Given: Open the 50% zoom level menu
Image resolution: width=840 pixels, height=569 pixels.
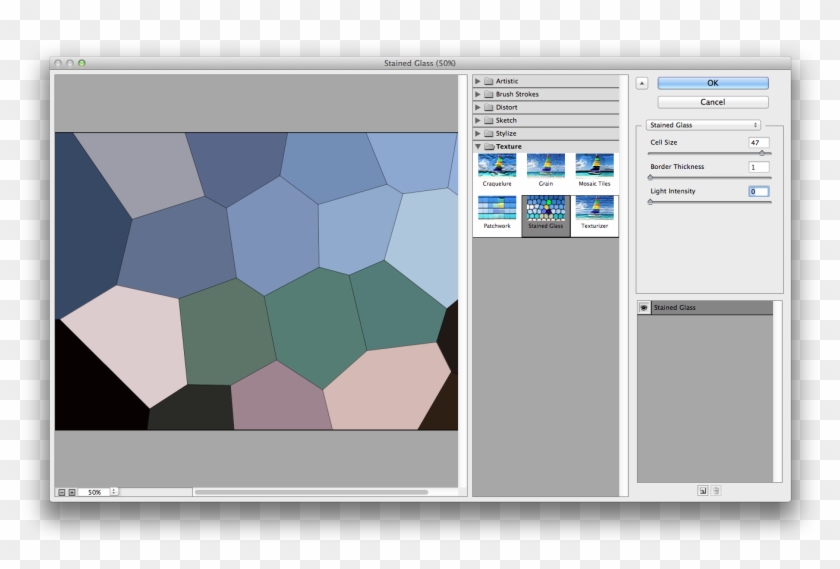Looking at the screenshot, I should 113,492.
